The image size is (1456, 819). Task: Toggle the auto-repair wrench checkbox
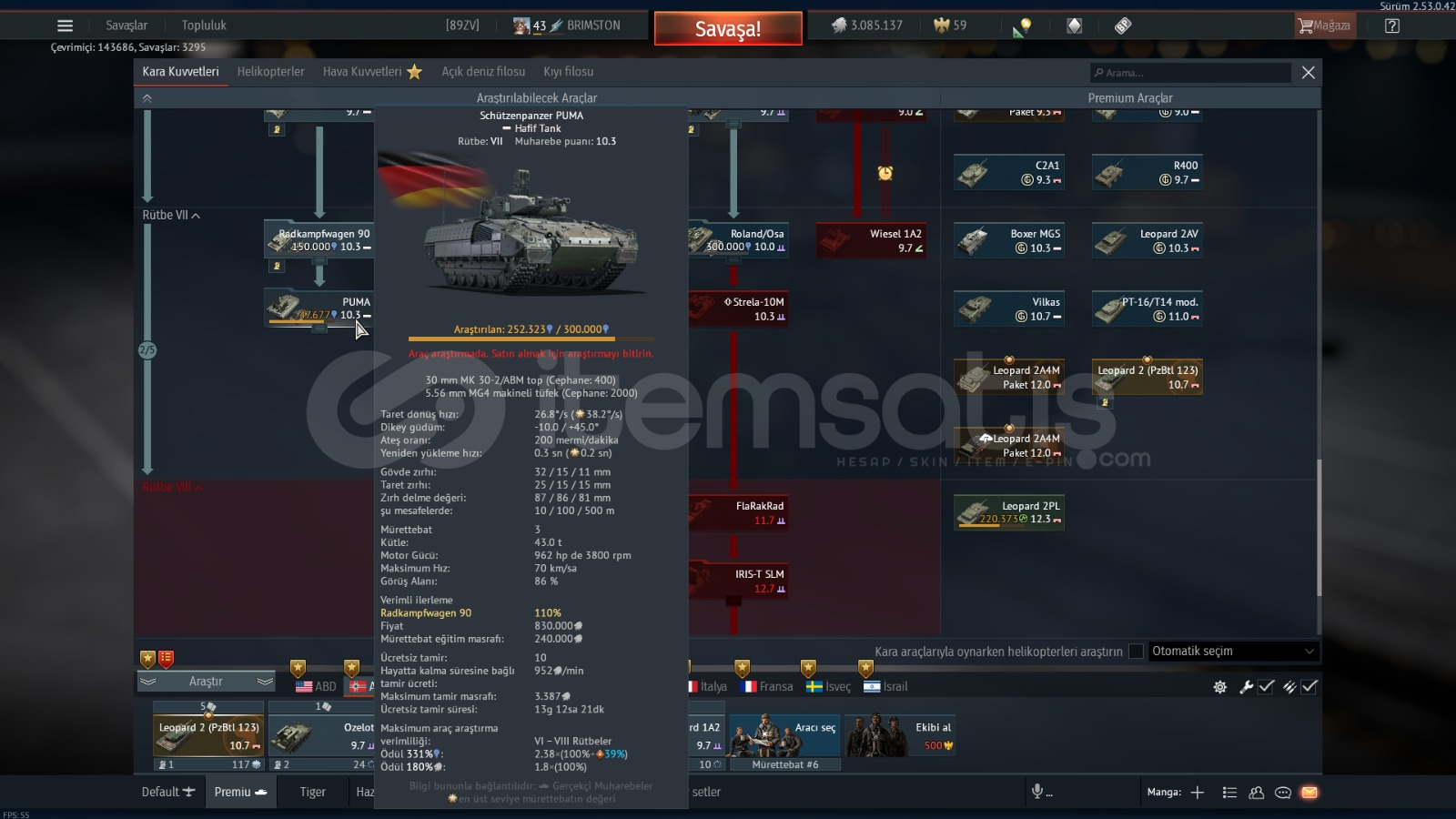pos(1266,687)
